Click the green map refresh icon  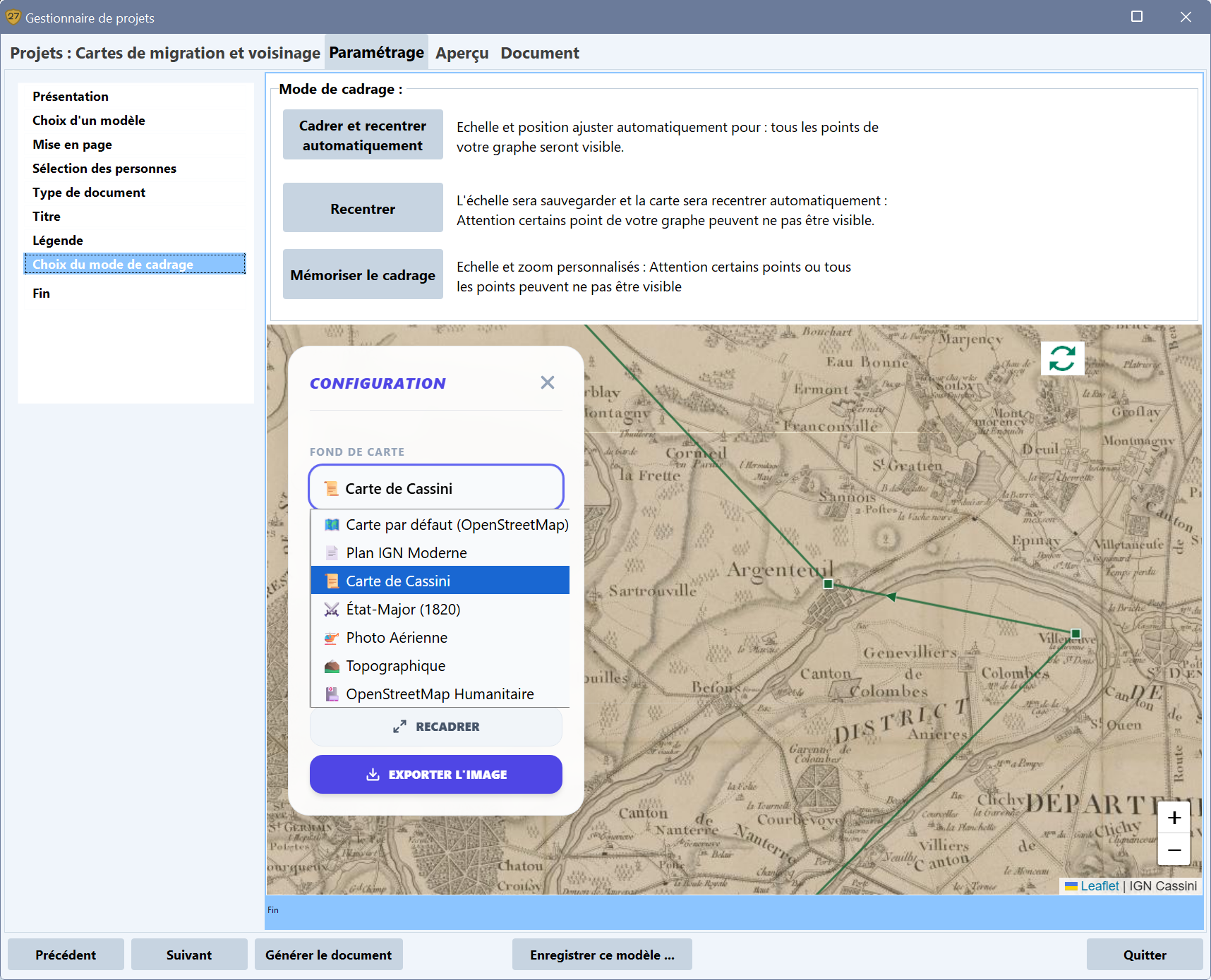1062,358
